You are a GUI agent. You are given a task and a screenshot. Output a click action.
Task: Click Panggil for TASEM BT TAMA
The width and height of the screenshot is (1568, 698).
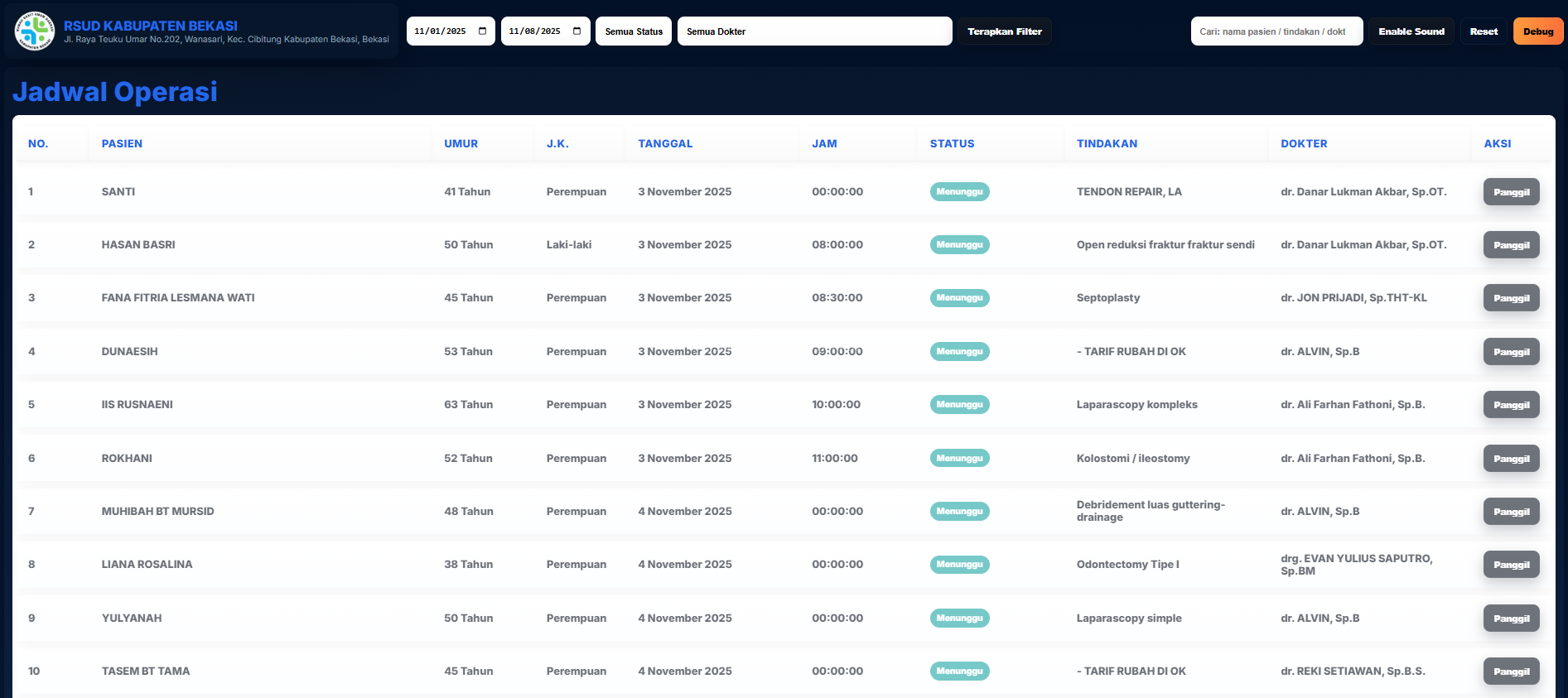pos(1511,672)
